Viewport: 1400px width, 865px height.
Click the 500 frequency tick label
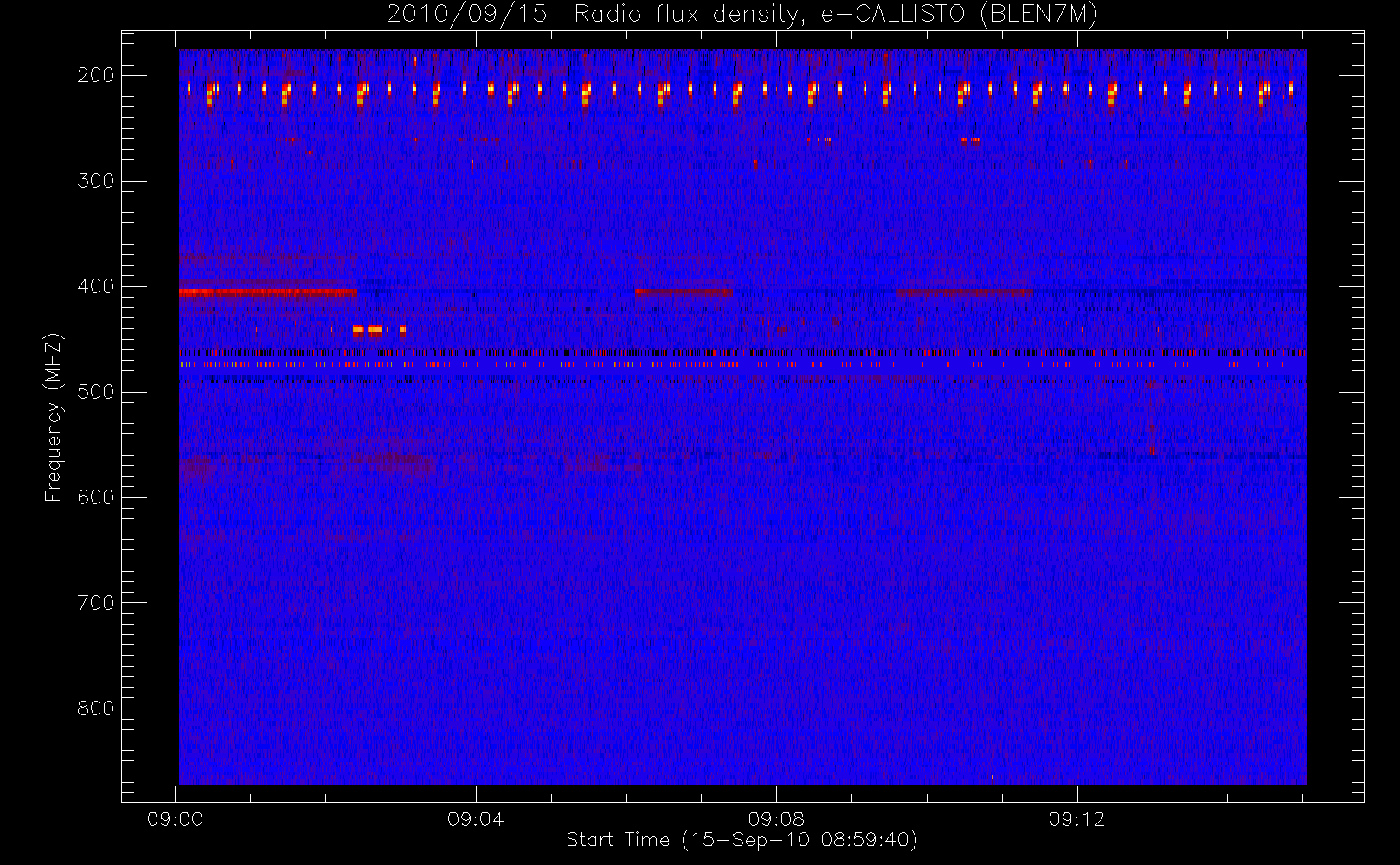click(x=95, y=392)
